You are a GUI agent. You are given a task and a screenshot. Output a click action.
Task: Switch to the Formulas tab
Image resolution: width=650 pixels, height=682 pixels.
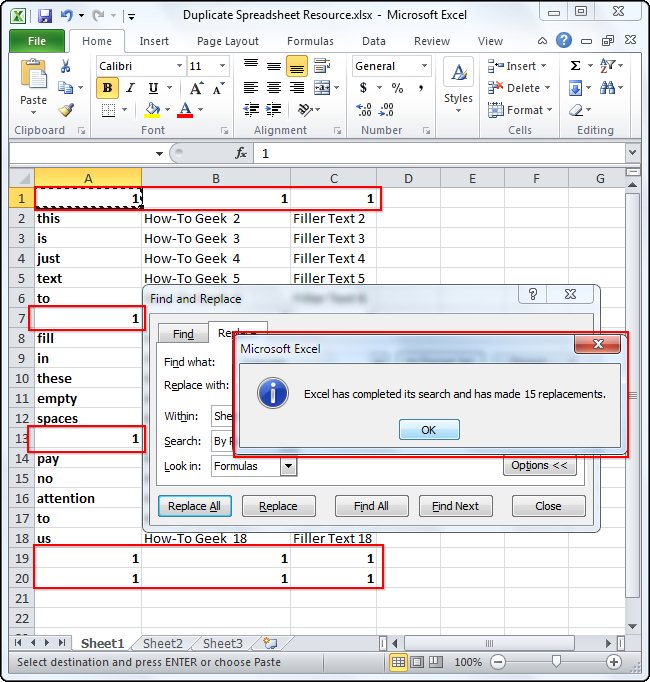click(x=310, y=41)
